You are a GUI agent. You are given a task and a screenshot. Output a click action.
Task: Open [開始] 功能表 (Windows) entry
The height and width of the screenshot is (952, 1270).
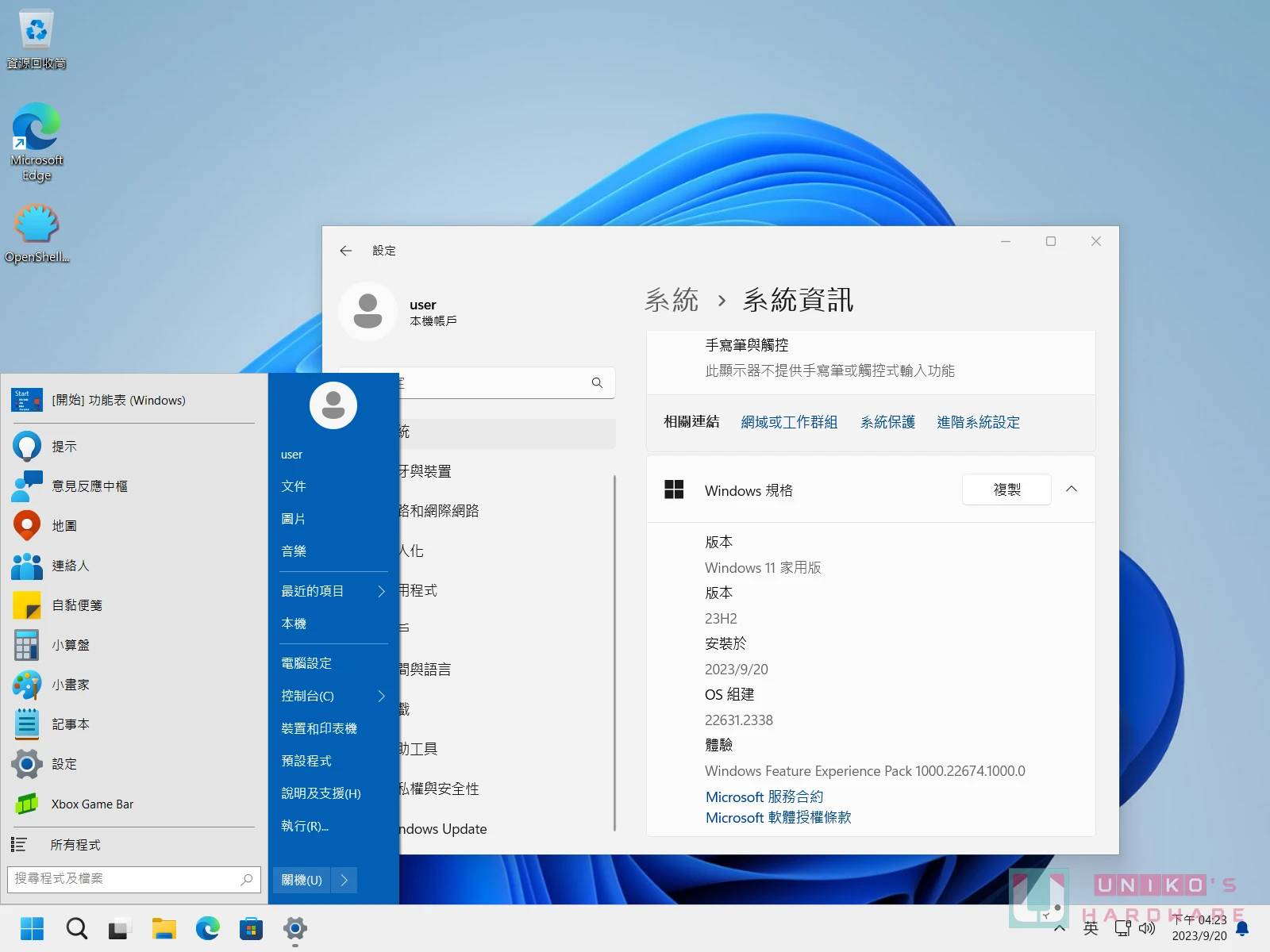pos(133,400)
